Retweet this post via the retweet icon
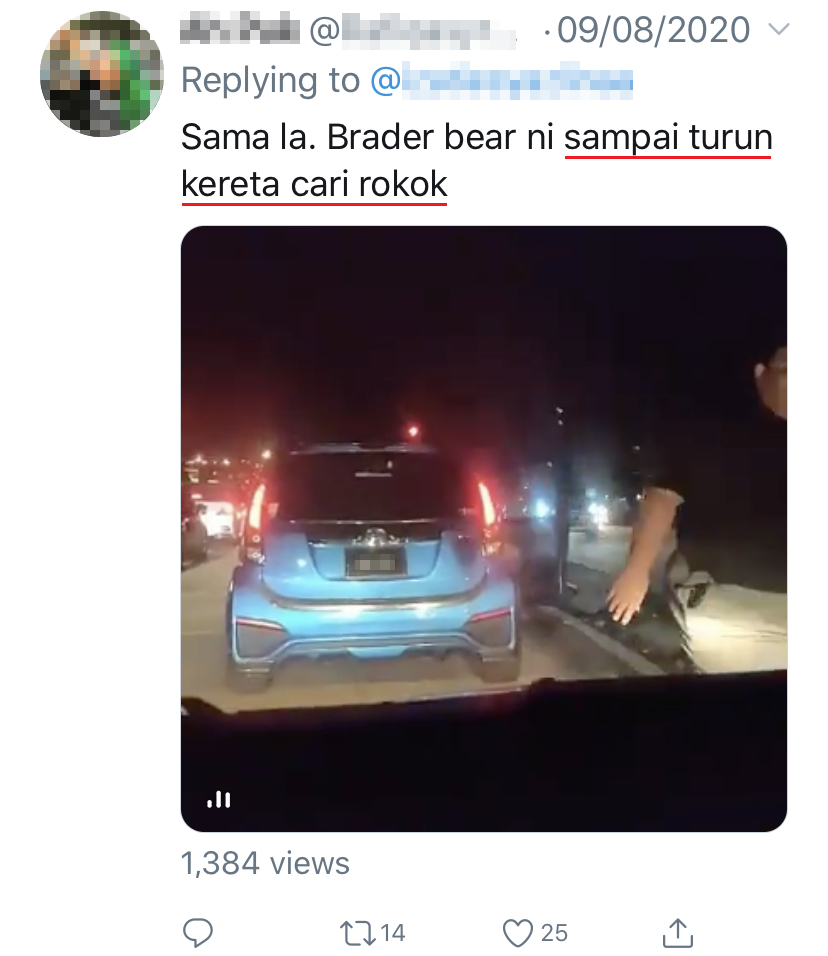Image resolution: width=828 pixels, height=956 pixels. pos(358,933)
